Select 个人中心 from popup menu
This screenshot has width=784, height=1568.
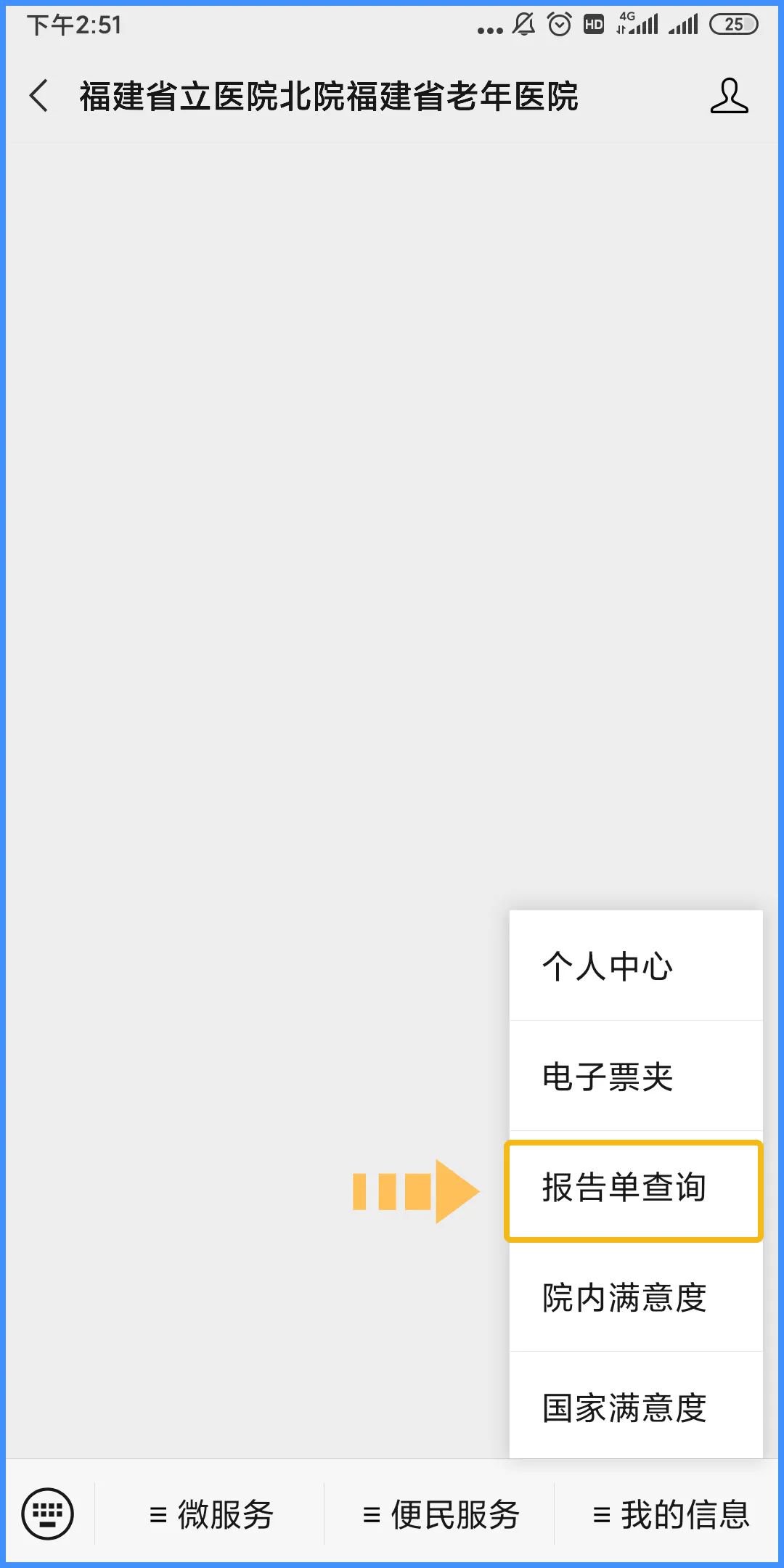point(636,966)
